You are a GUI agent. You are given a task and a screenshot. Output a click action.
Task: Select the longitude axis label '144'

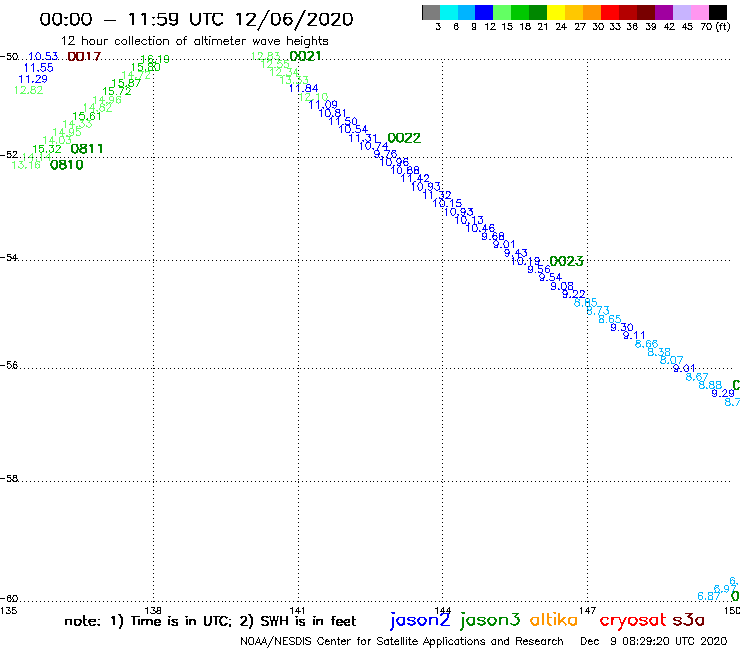443,610
